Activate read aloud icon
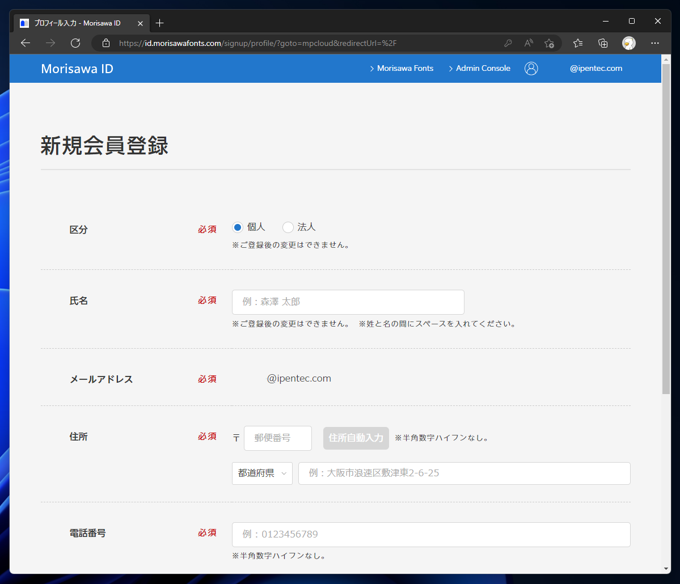The height and width of the screenshot is (584, 680). pyautogui.click(x=528, y=43)
